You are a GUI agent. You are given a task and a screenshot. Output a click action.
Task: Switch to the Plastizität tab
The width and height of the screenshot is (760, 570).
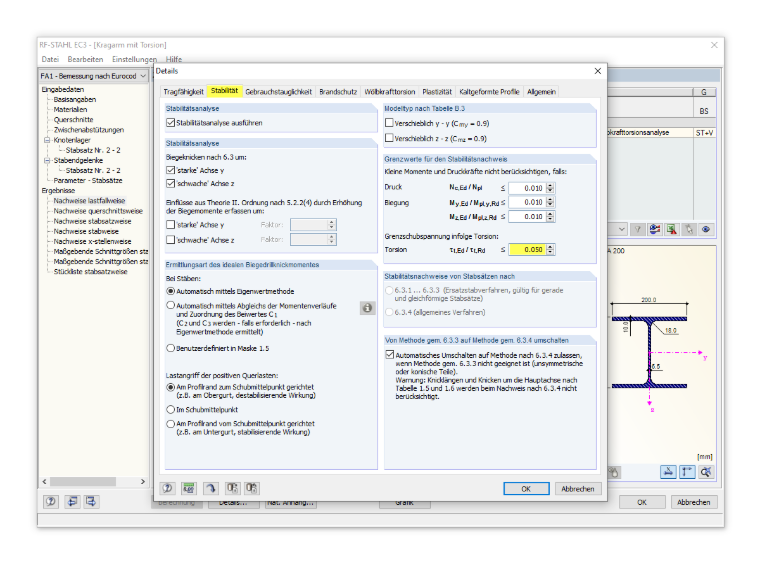[437, 92]
